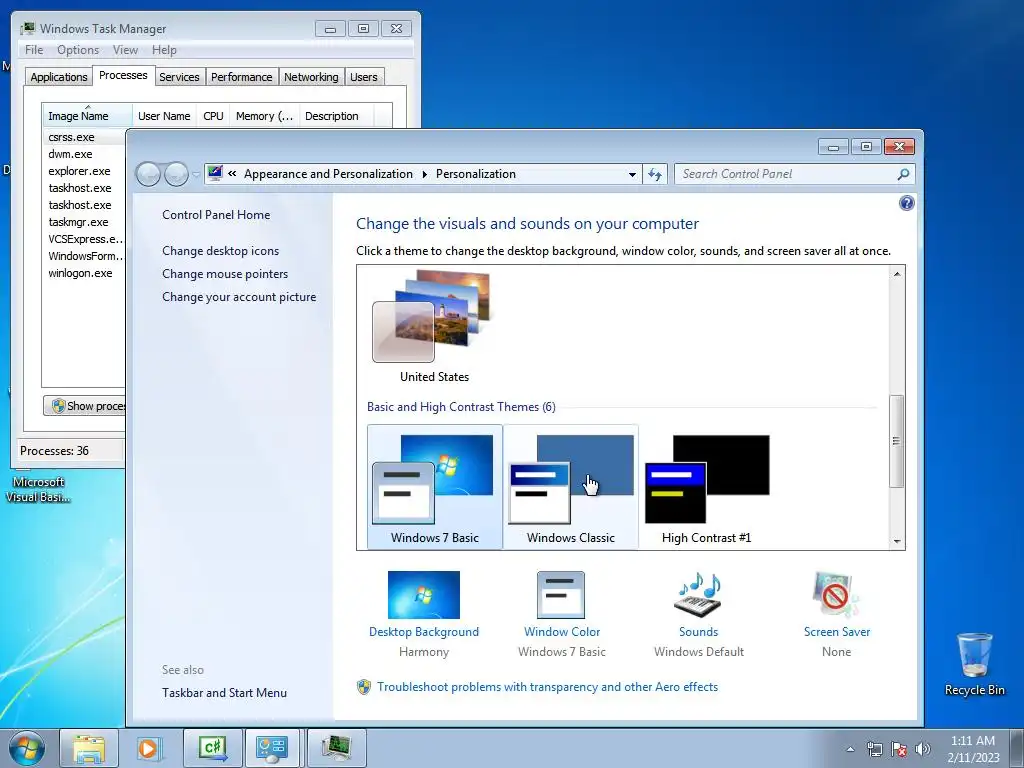Expand the arrow after Appearance and Personalization
1024x768 pixels.
[x=424, y=174]
